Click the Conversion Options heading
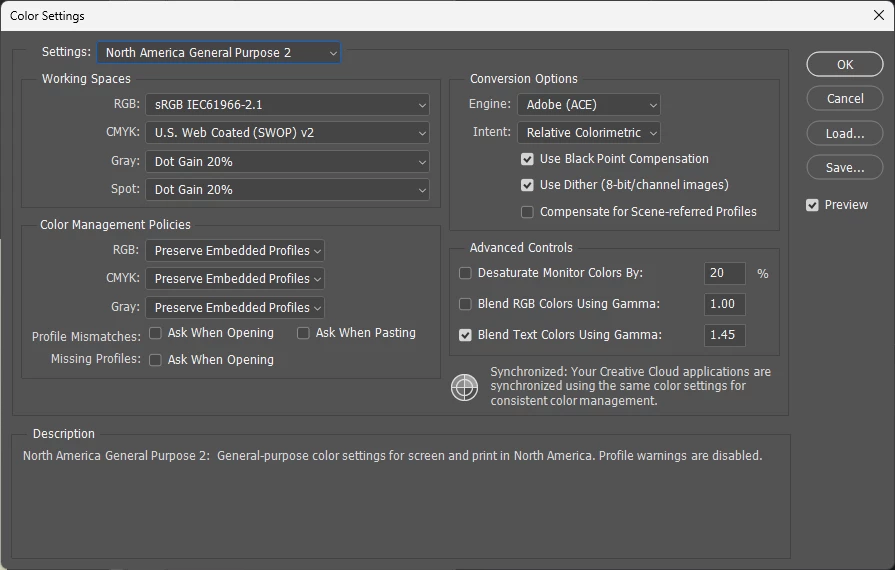 click(x=523, y=79)
